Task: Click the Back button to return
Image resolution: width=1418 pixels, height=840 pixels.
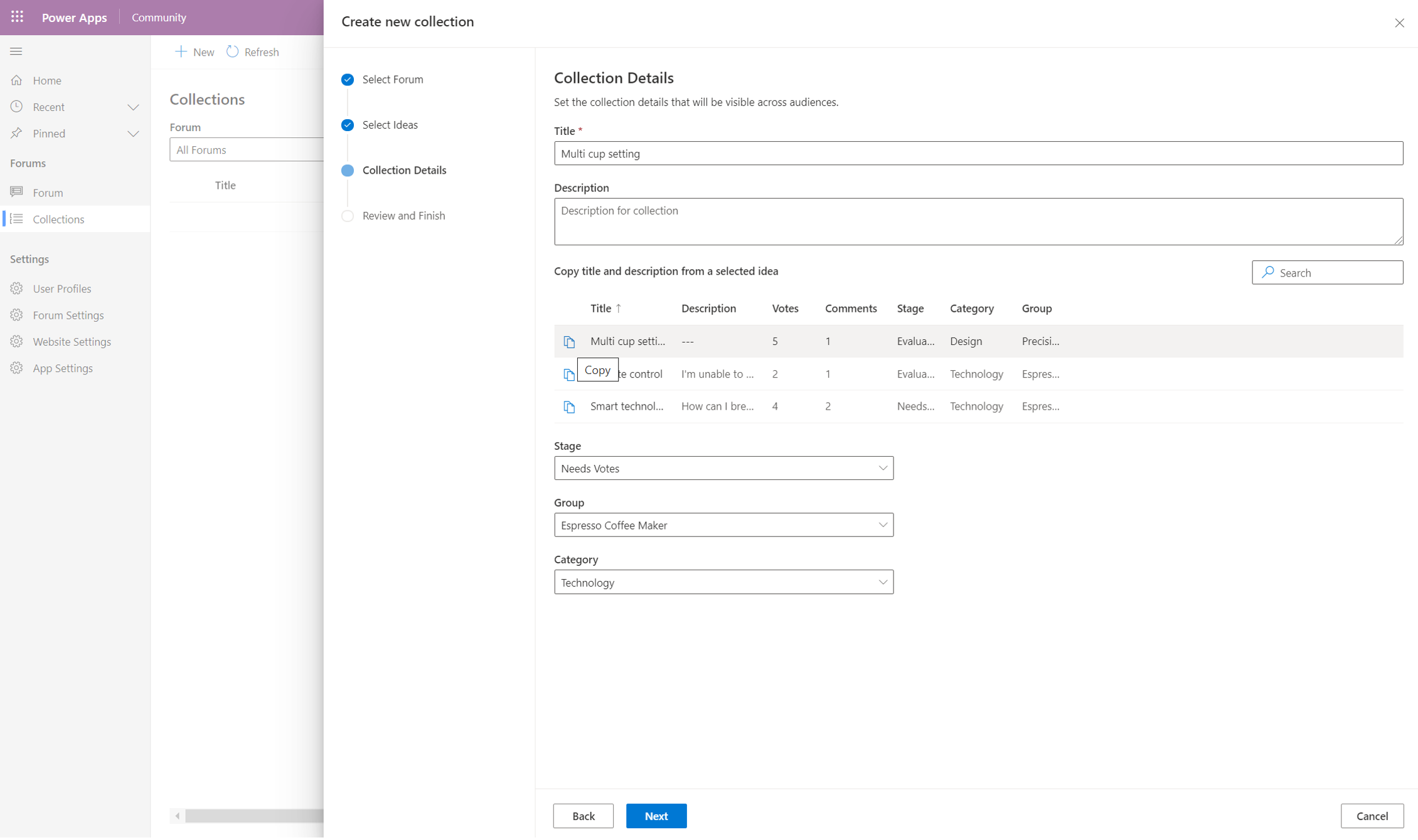Action: tap(583, 816)
